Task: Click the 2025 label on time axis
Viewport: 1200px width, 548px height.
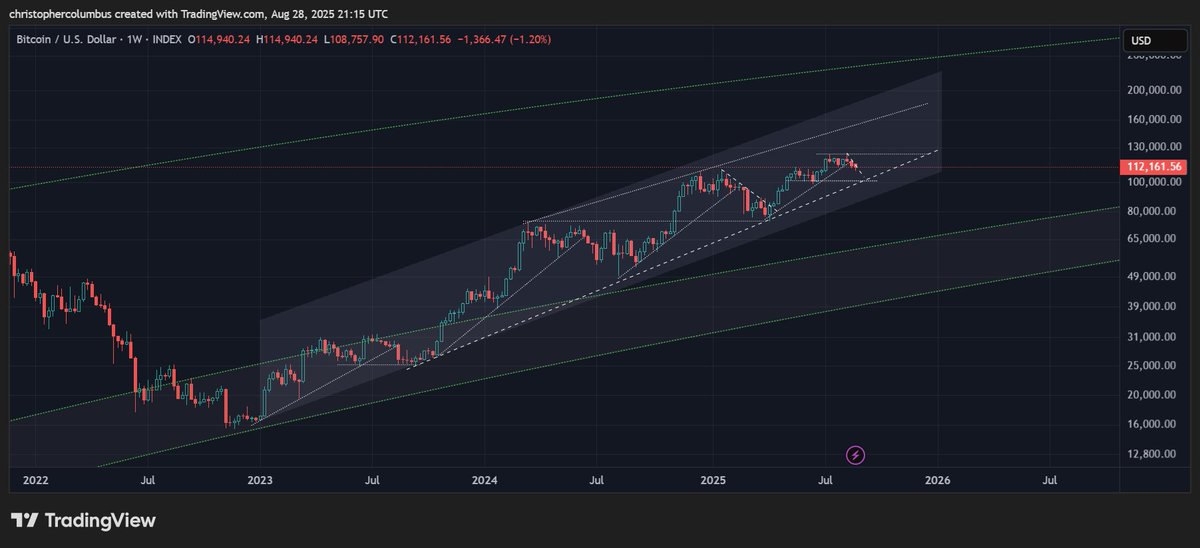Action: (712, 481)
